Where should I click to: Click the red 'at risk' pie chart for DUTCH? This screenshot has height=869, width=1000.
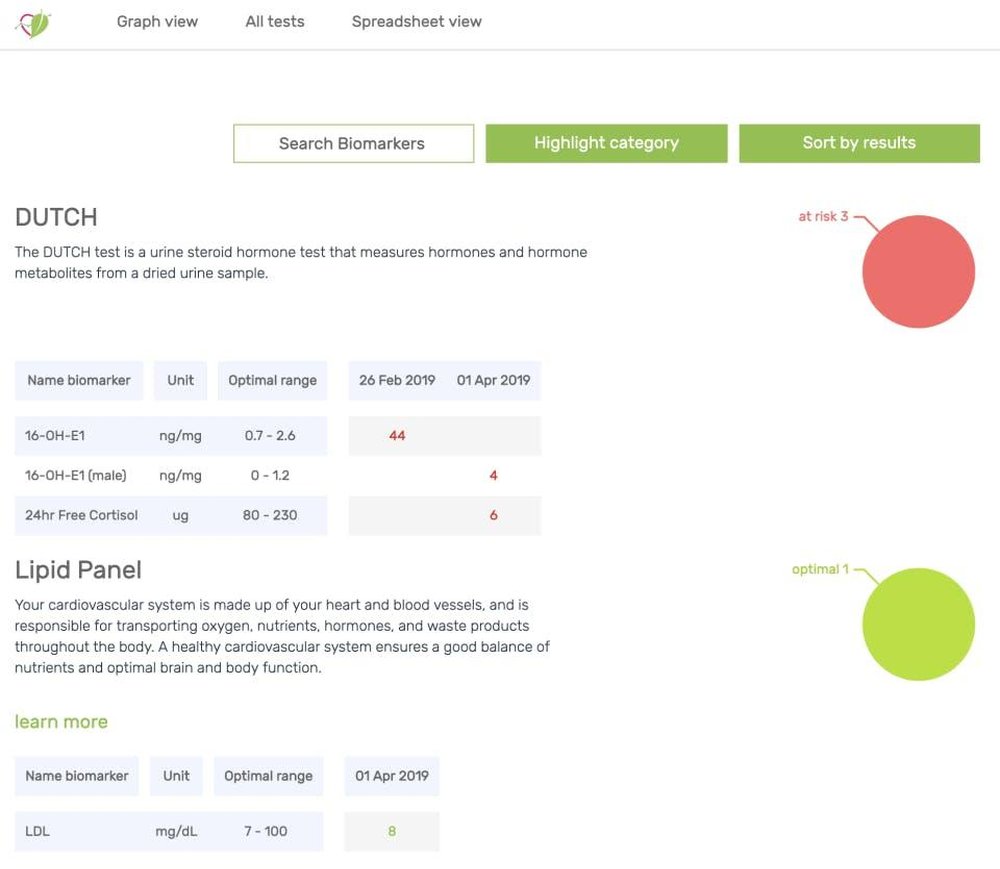click(x=918, y=270)
